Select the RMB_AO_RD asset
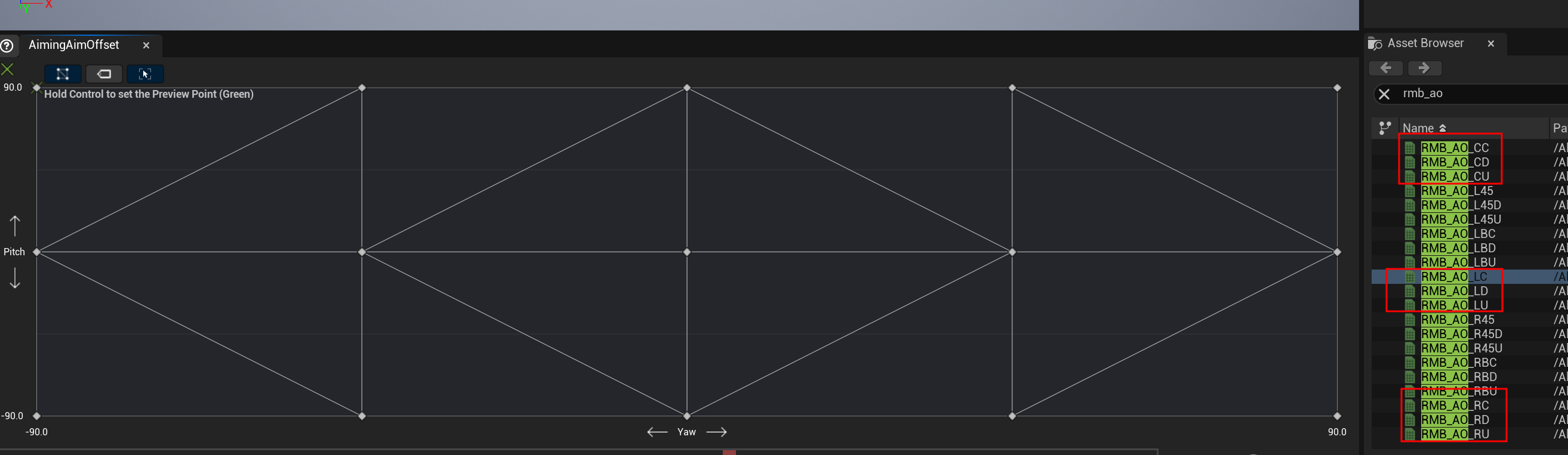Viewport: 1568px width, 455px height. coord(1455,420)
